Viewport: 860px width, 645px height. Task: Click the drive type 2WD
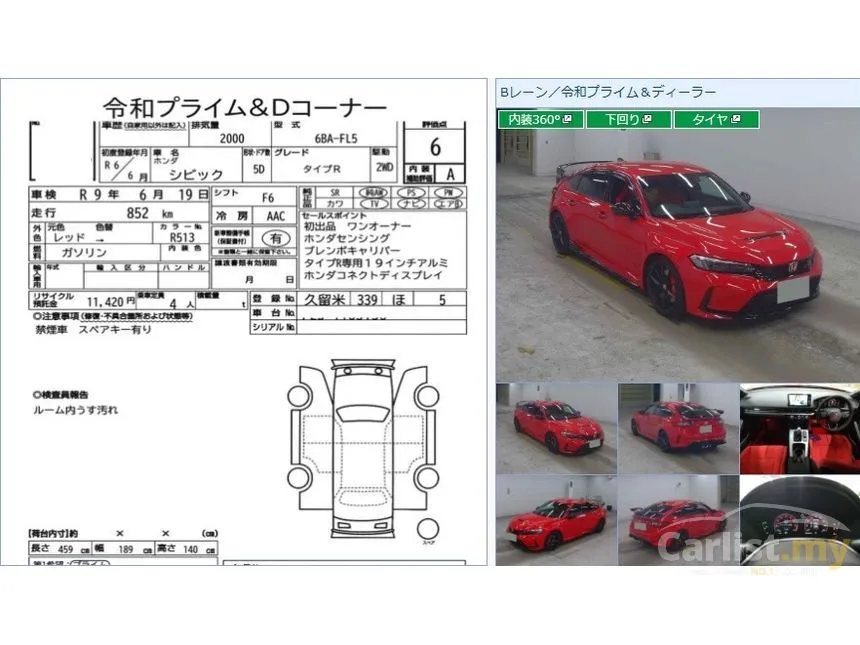pos(384,167)
